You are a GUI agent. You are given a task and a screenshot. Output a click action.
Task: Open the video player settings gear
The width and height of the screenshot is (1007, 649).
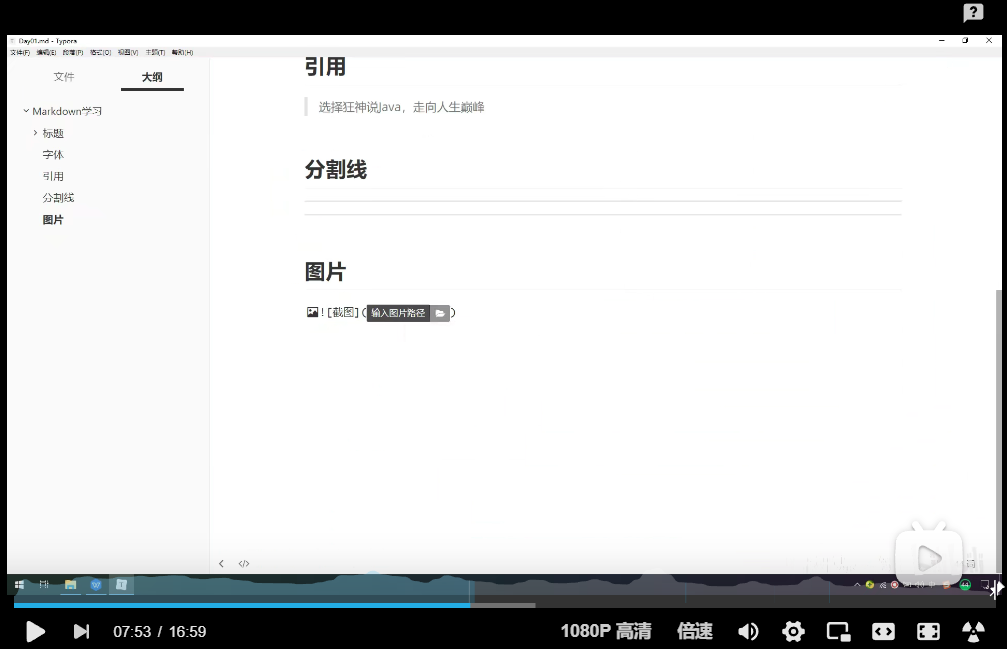(x=793, y=631)
